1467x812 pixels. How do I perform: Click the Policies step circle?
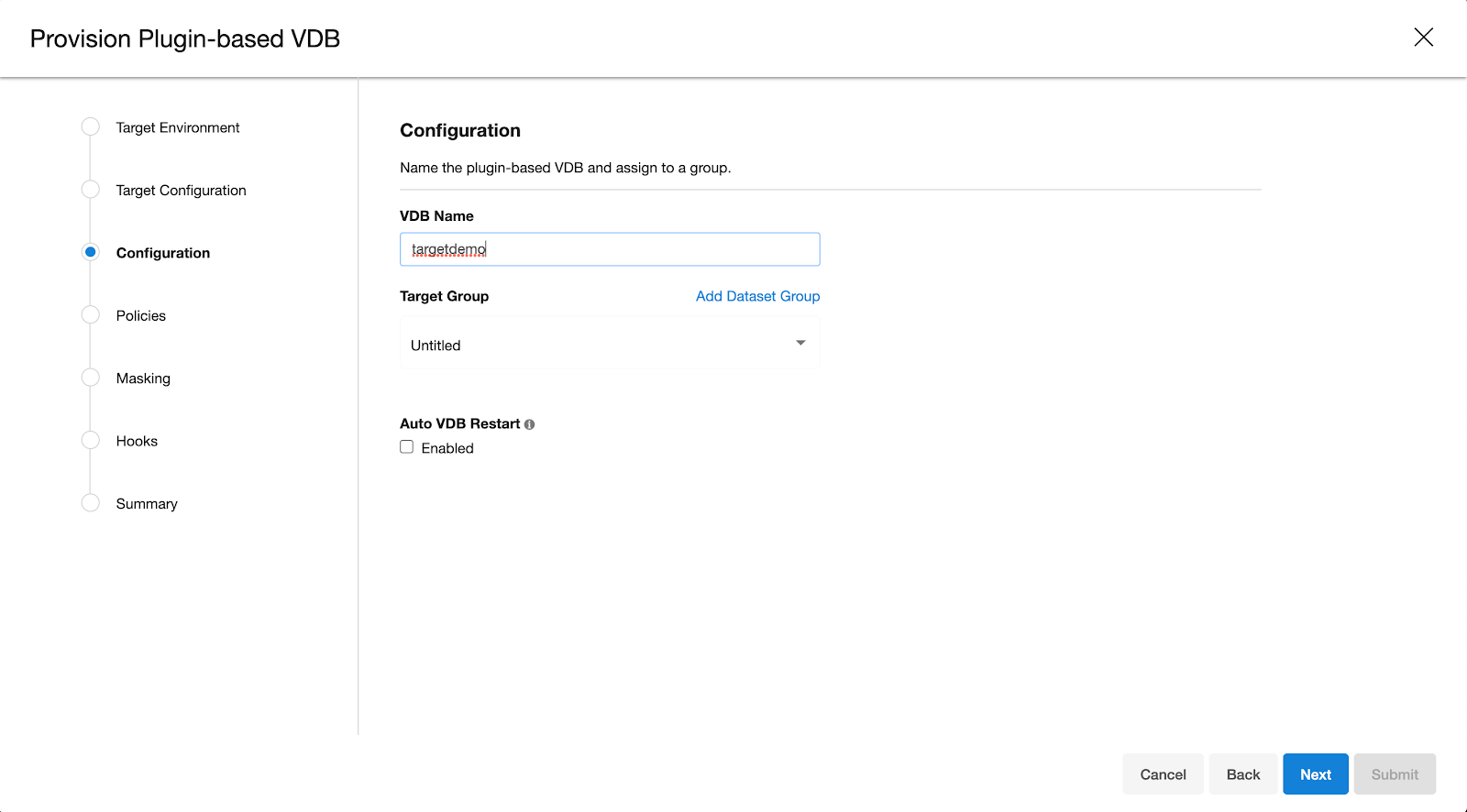click(x=91, y=315)
